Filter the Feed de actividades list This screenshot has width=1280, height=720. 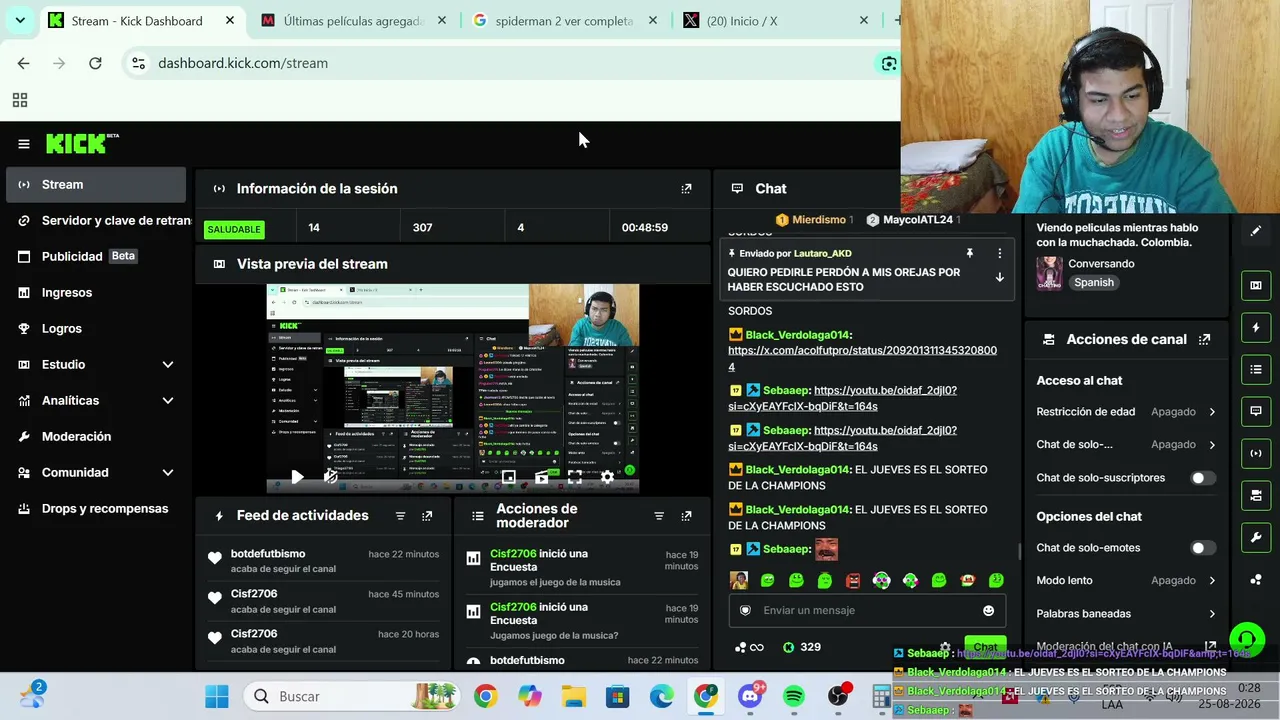pos(400,516)
